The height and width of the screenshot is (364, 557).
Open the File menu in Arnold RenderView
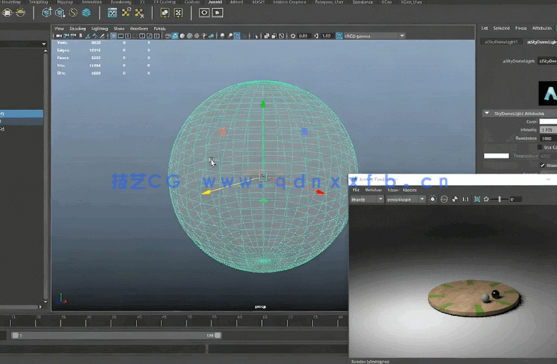(x=356, y=190)
